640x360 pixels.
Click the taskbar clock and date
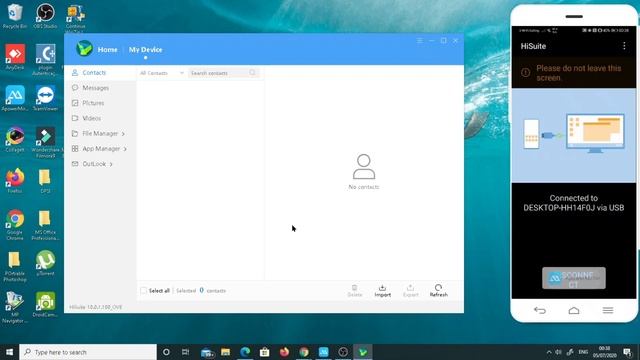[x=604, y=352]
